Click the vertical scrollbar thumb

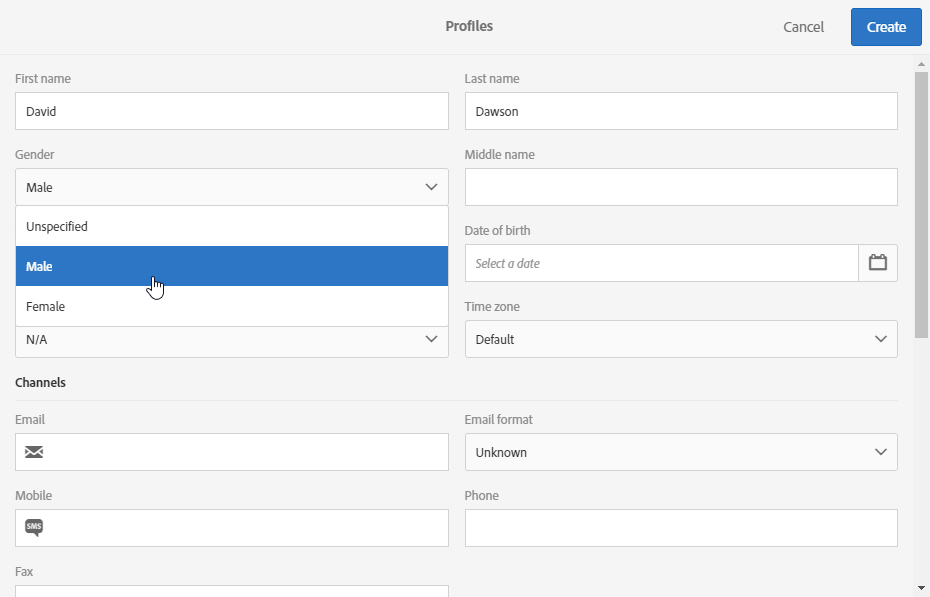coord(921,205)
